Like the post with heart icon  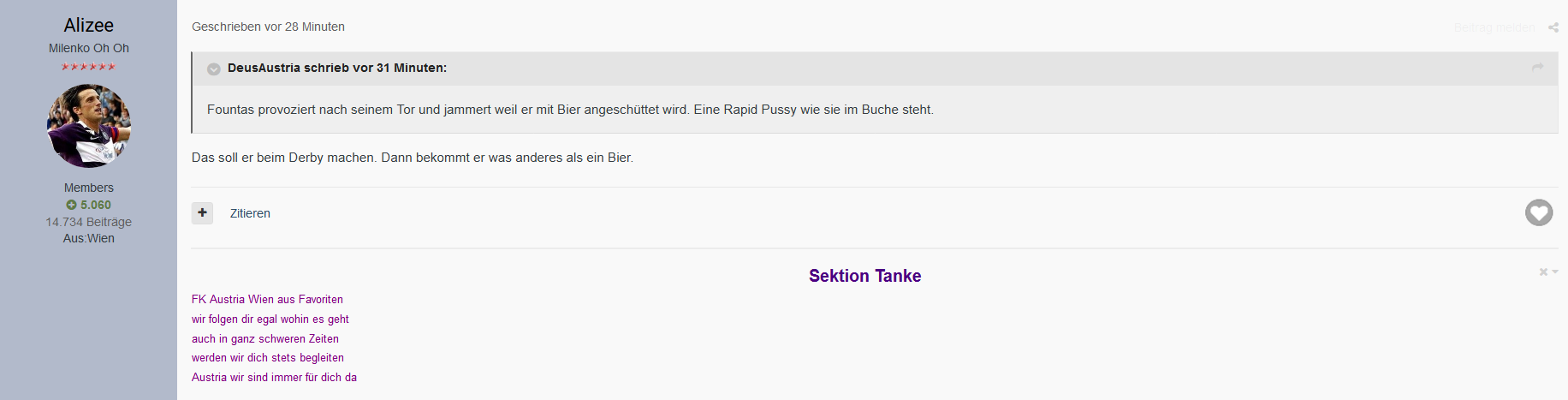[1538, 212]
